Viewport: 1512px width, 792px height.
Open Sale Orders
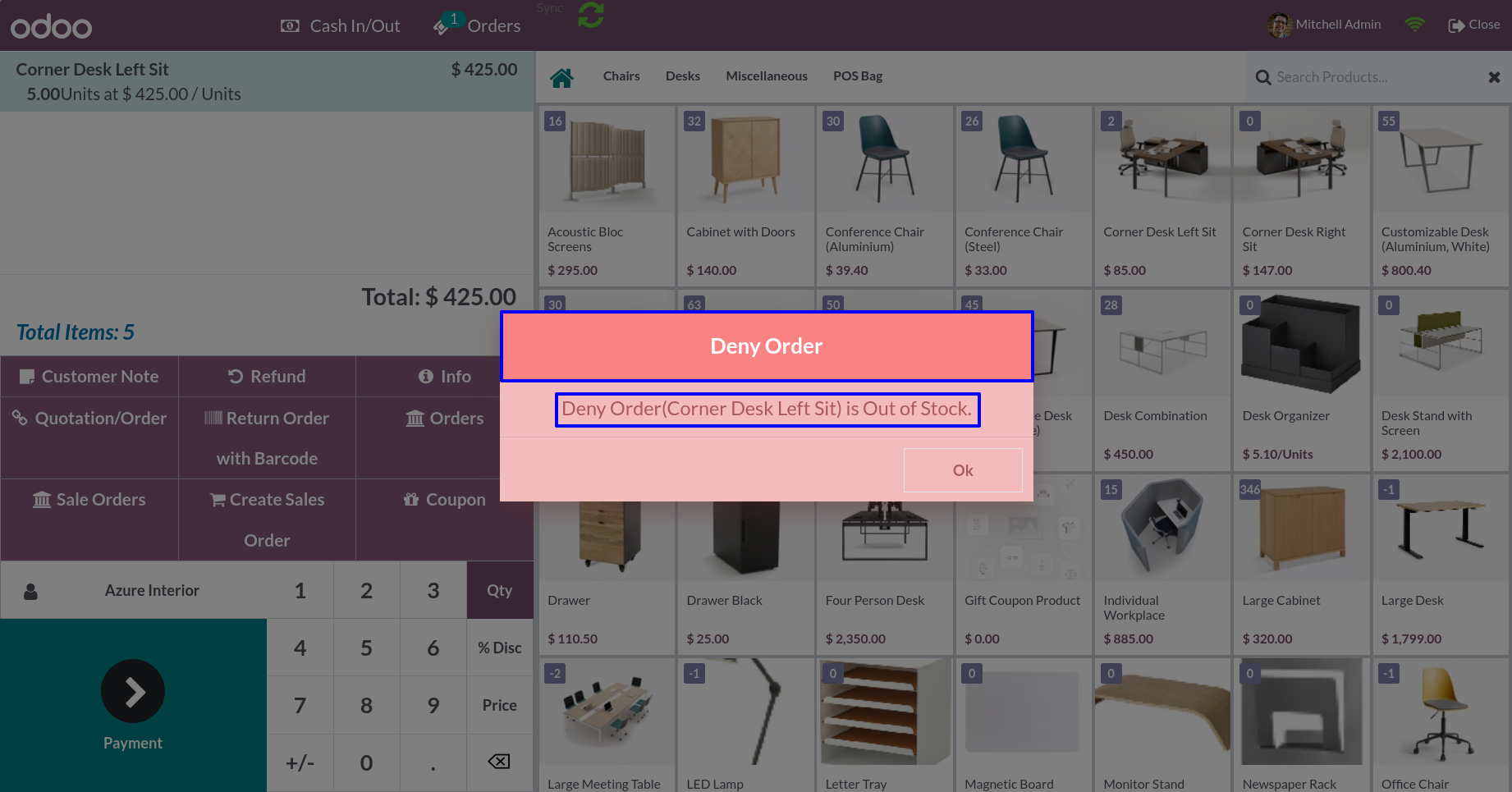(89, 520)
